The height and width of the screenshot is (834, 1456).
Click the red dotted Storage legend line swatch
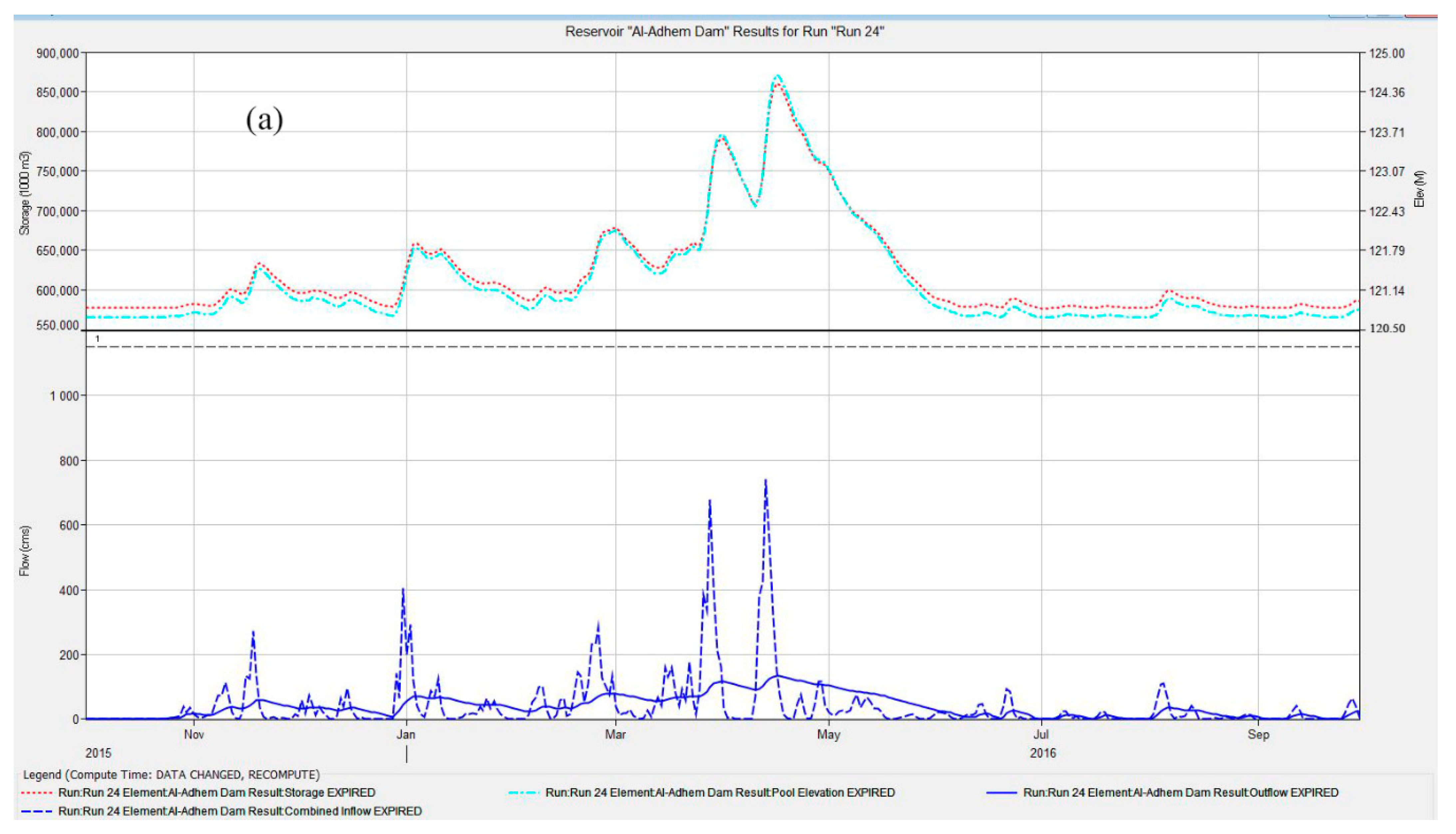tap(37, 793)
